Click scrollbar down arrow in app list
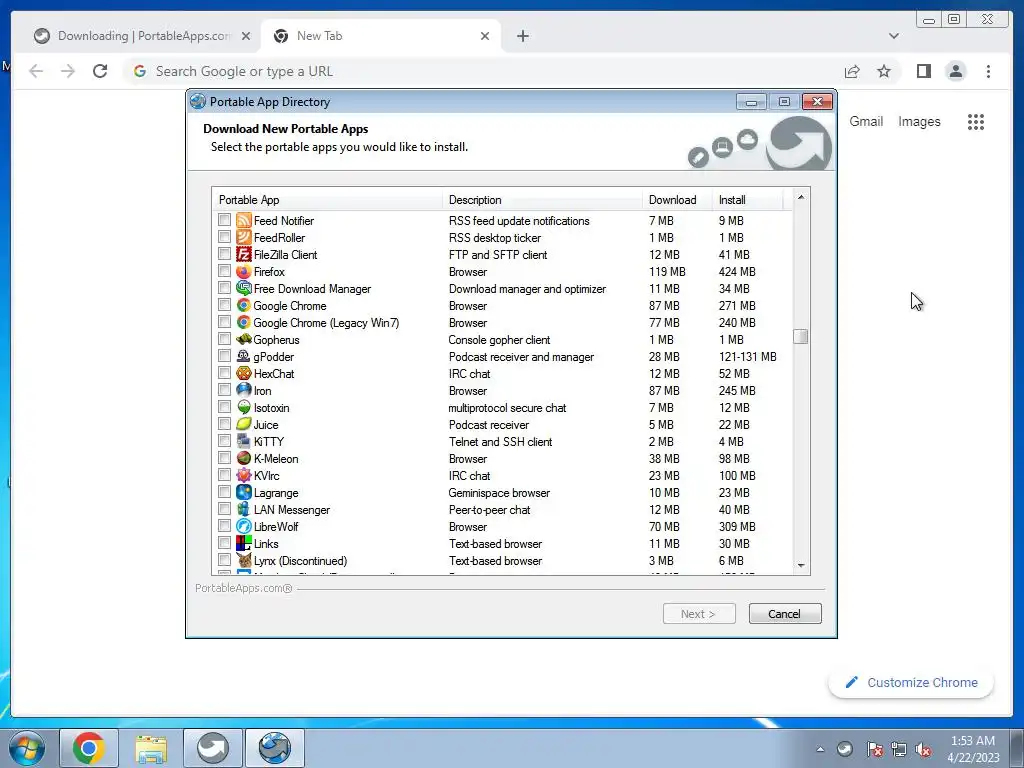Image resolution: width=1024 pixels, height=768 pixels. pyautogui.click(x=801, y=566)
